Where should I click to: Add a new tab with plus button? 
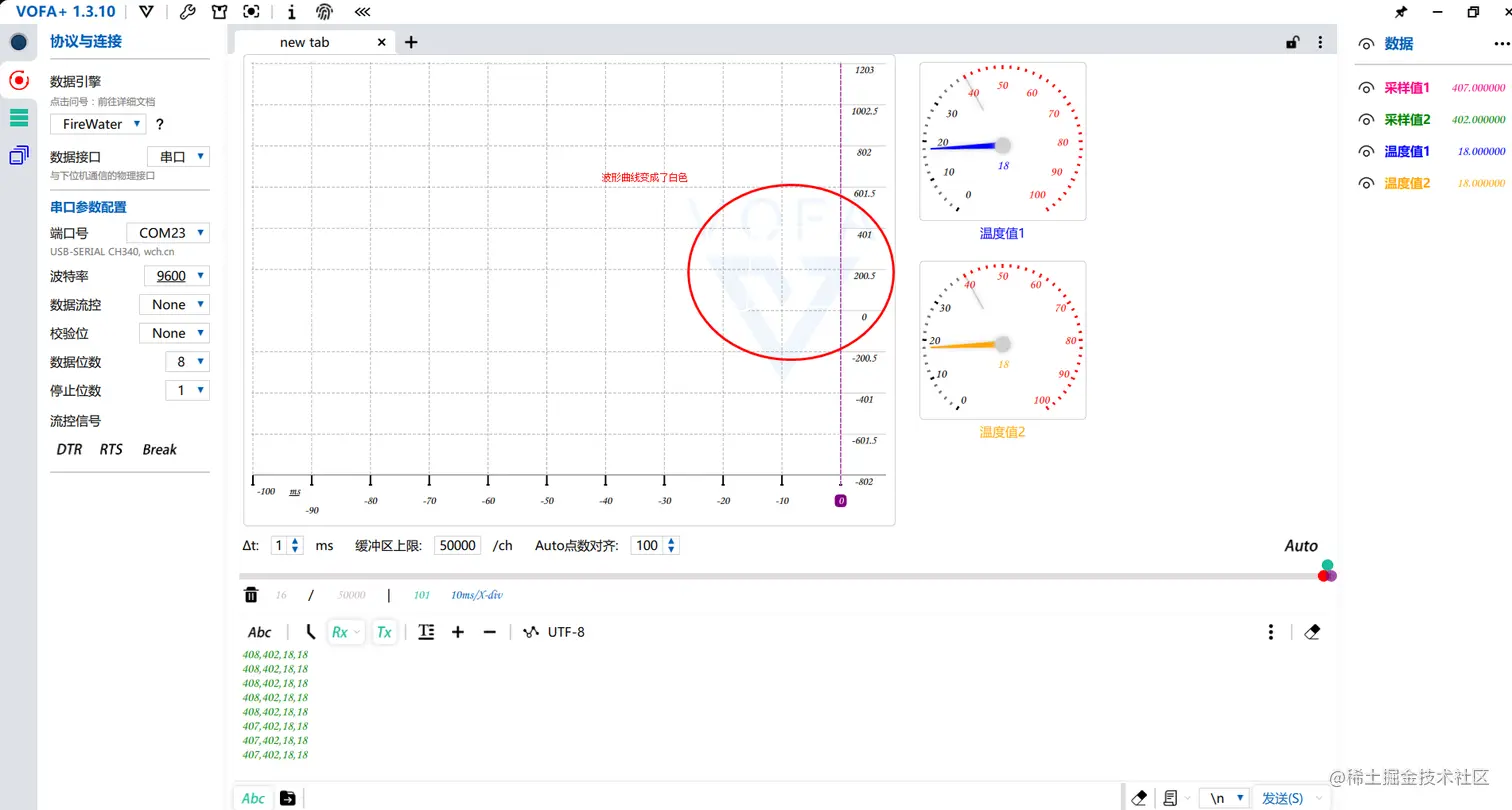(x=411, y=42)
